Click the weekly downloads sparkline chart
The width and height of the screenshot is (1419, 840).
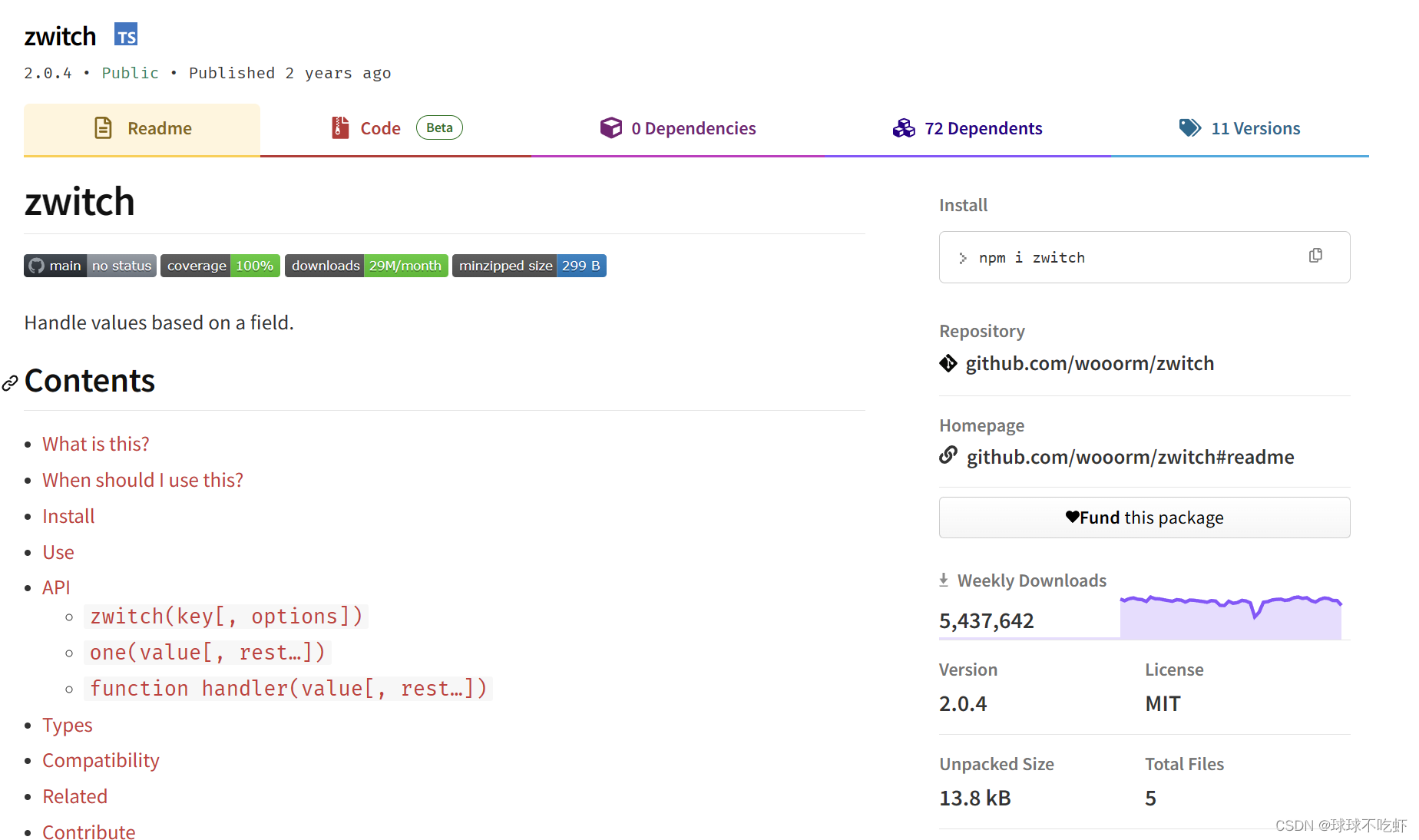point(1230,617)
